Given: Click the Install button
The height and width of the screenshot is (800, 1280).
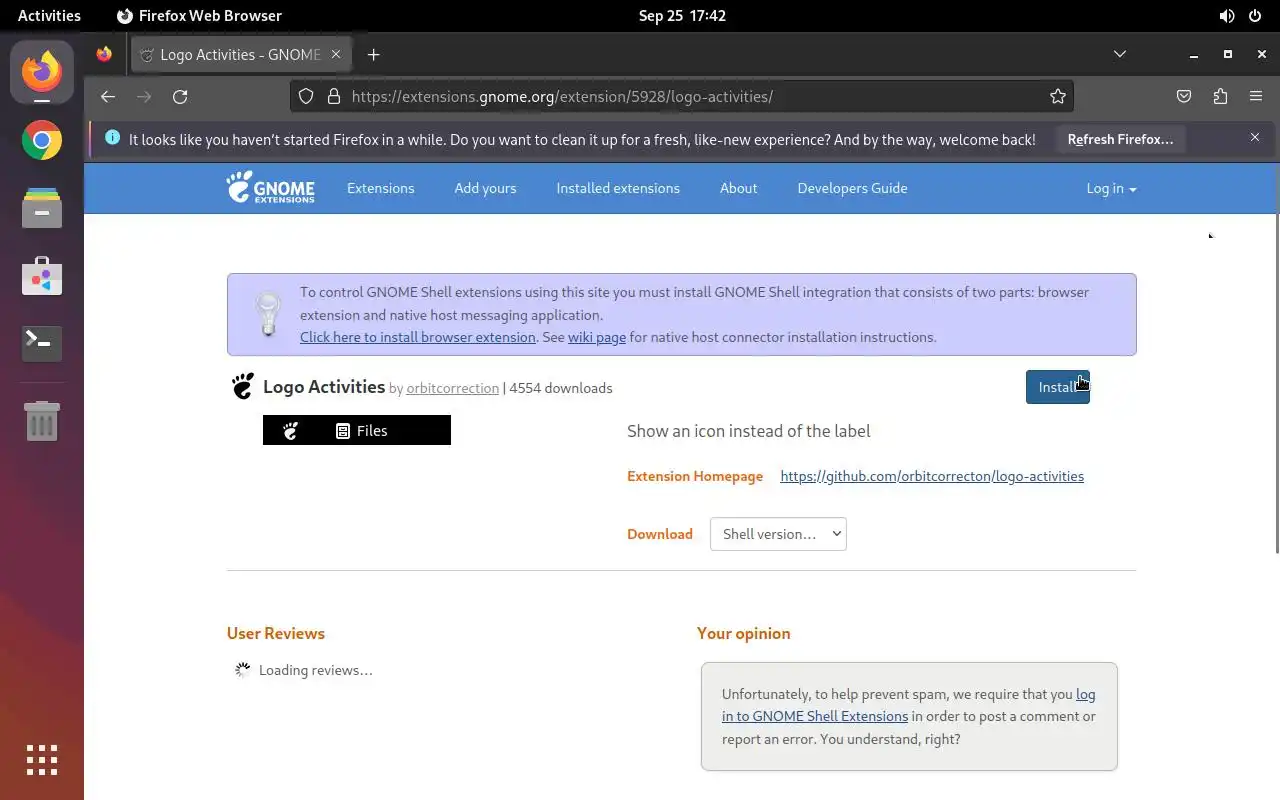Looking at the screenshot, I should (x=1057, y=387).
